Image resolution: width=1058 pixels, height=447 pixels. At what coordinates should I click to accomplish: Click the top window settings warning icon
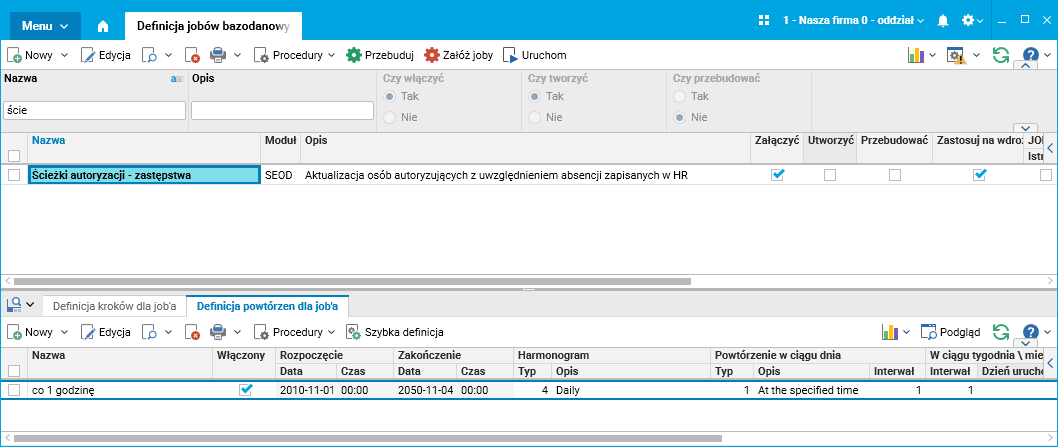[x=957, y=55]
